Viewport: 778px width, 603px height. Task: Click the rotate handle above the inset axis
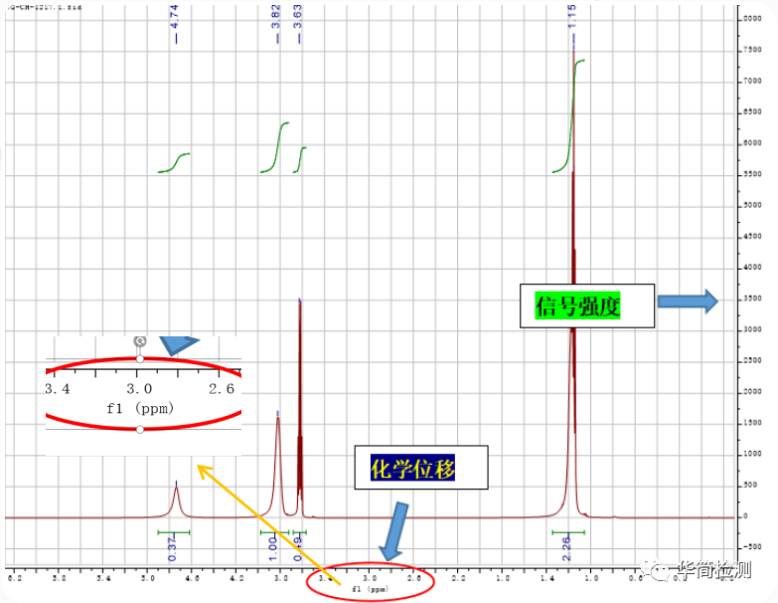[140, 340]
